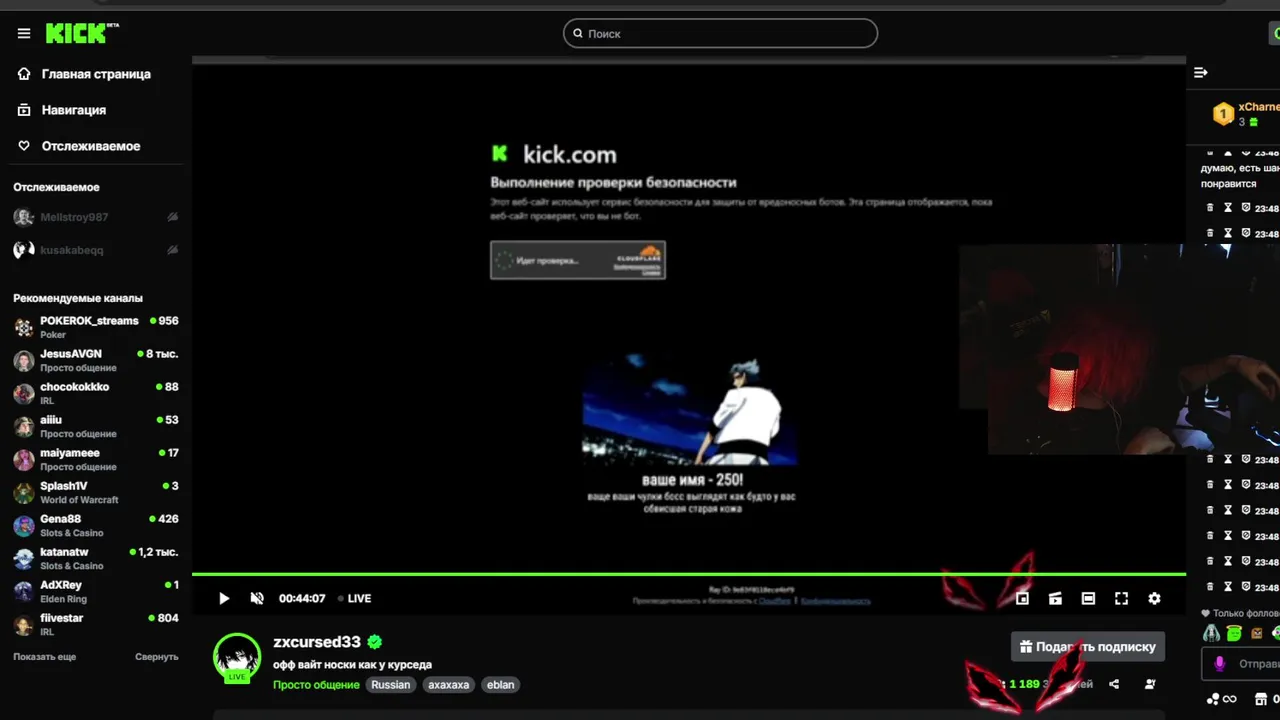The width and height of the screenshot is (1280, 720).
Task: Collapse recommended list with Свернуть
Action: pyautogui.click(x=157, y=657)
